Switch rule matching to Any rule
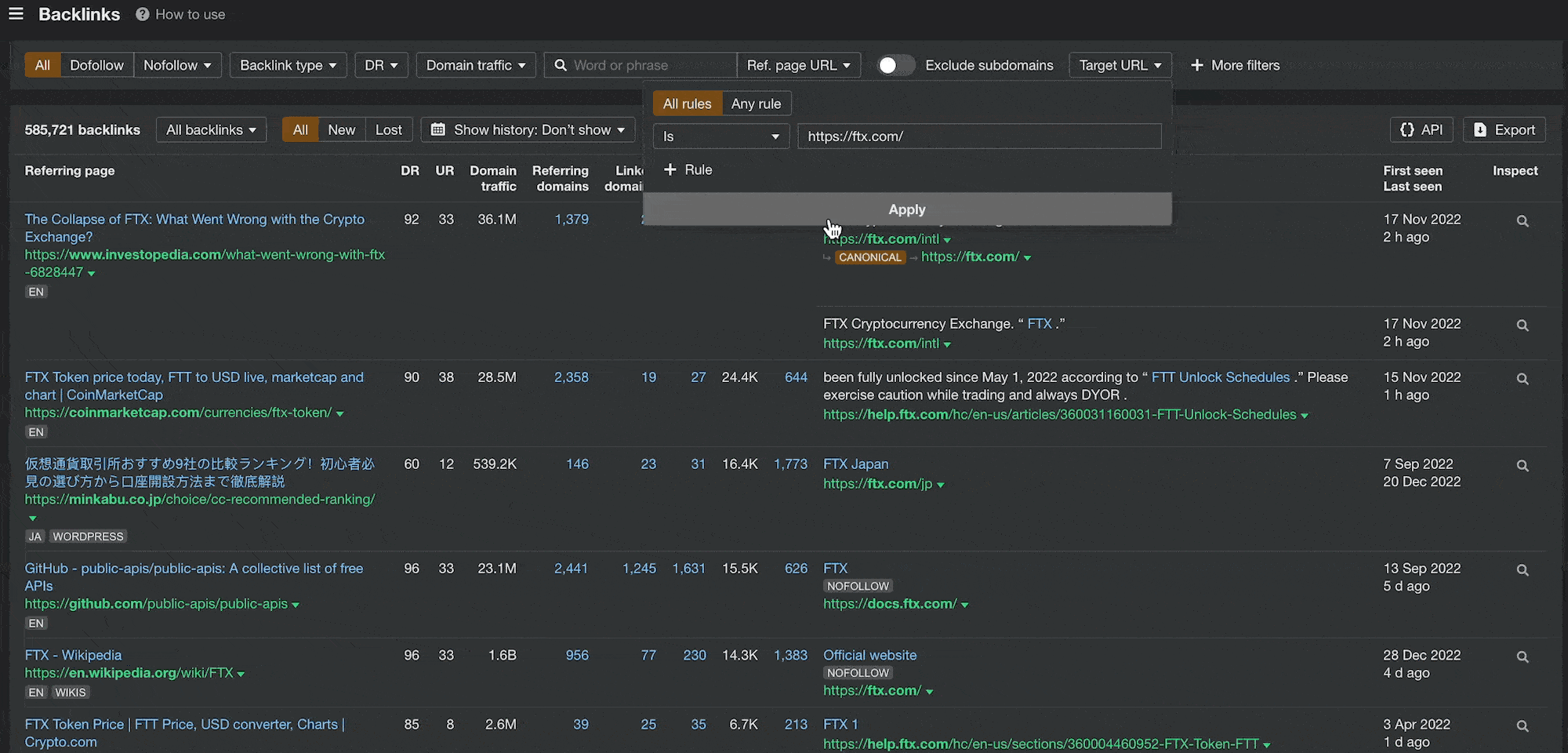 (x=755, y=103)
